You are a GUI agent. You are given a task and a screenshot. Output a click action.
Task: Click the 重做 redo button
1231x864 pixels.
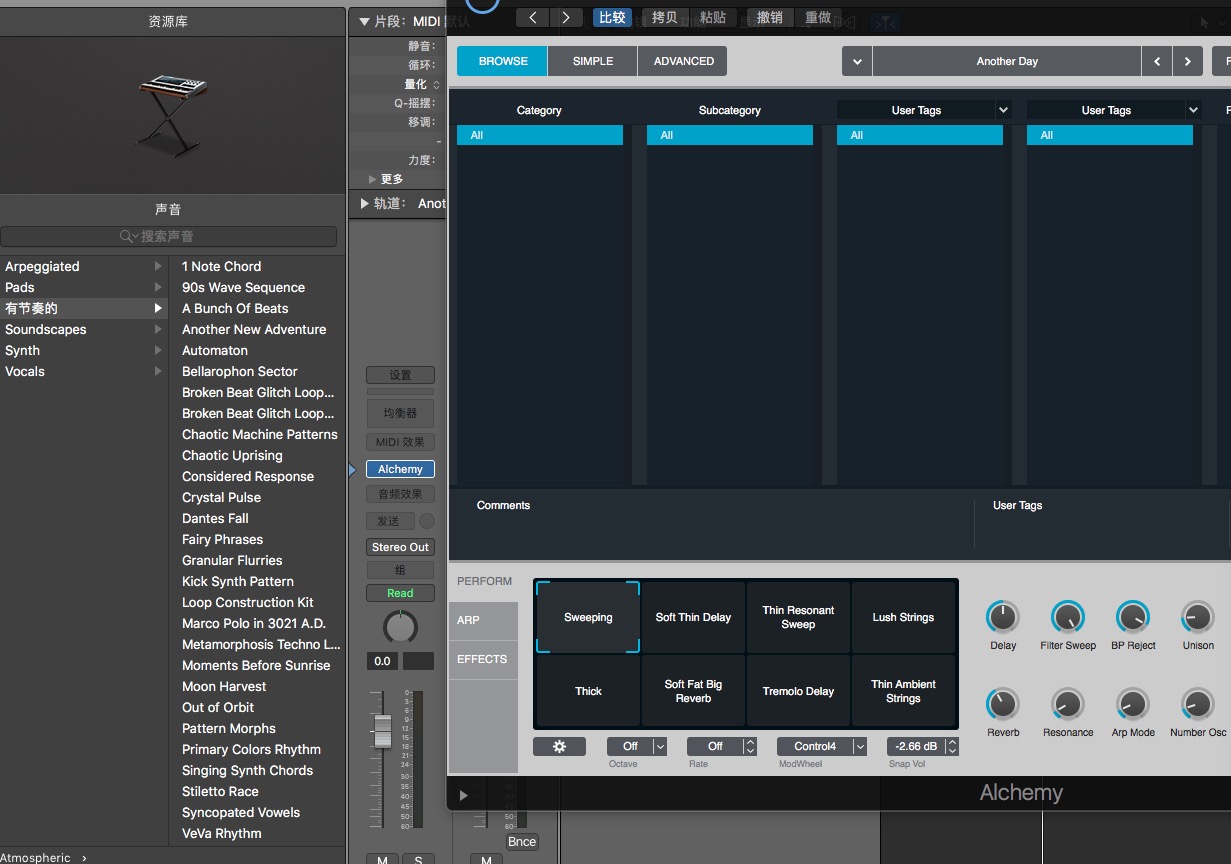click(x=818, y=17)
